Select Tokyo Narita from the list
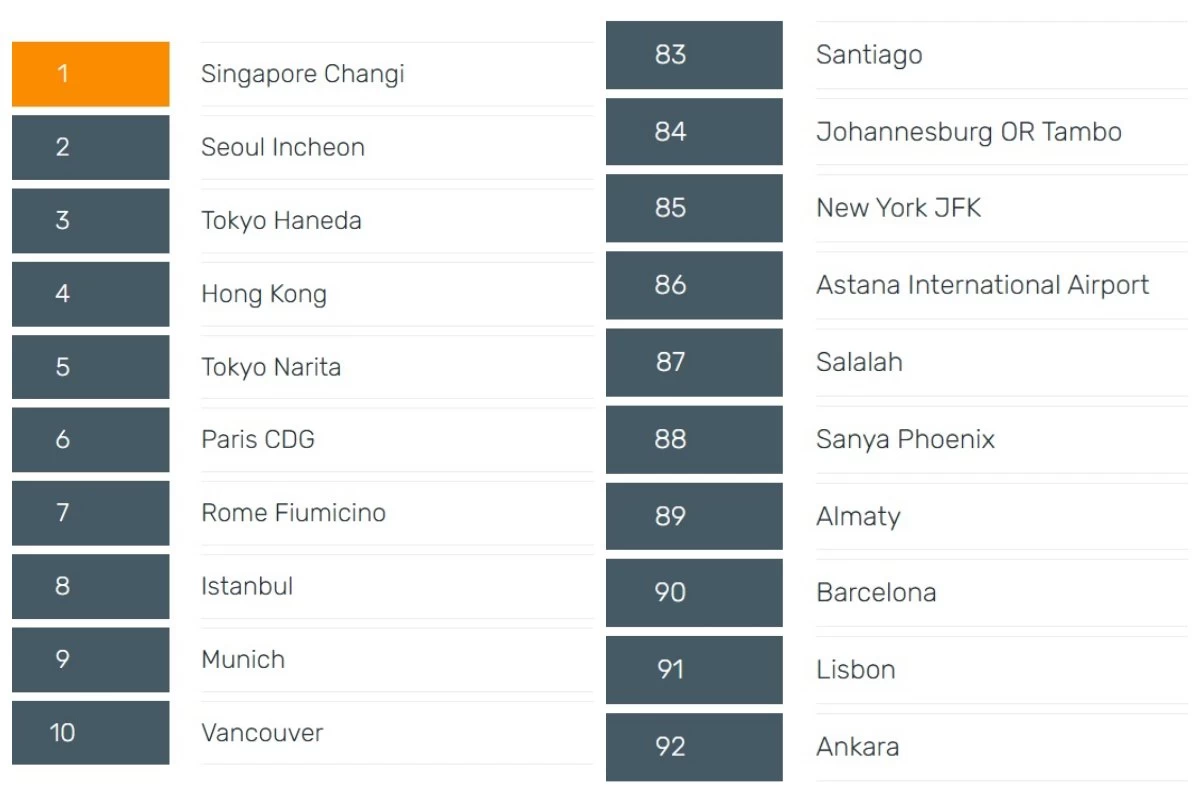This screenshot has width=1200, height=800. (271, 367)
